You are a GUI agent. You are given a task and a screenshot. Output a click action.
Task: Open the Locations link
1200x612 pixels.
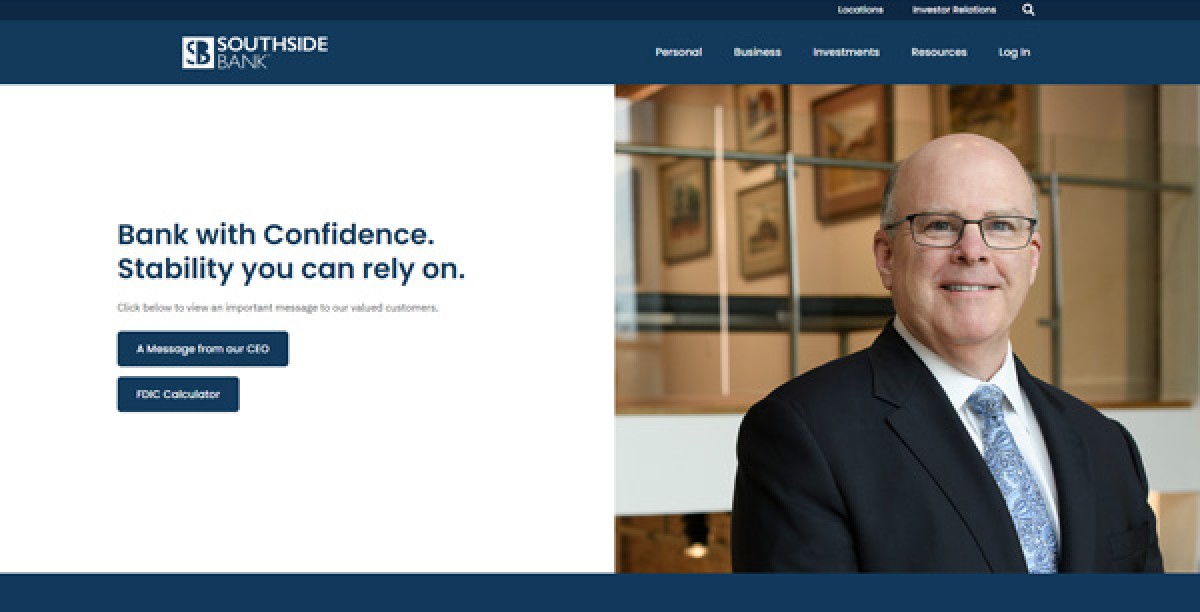pyautogui.click(x=860, y=10)
